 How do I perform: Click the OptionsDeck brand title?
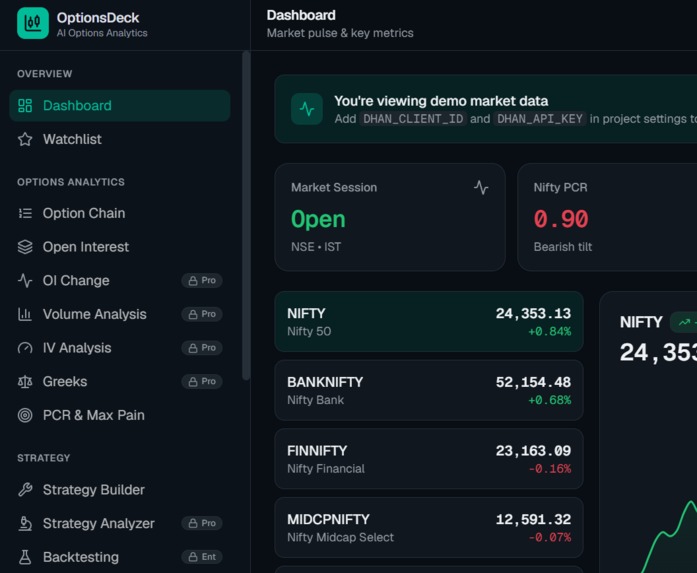[x=98, y=18]
